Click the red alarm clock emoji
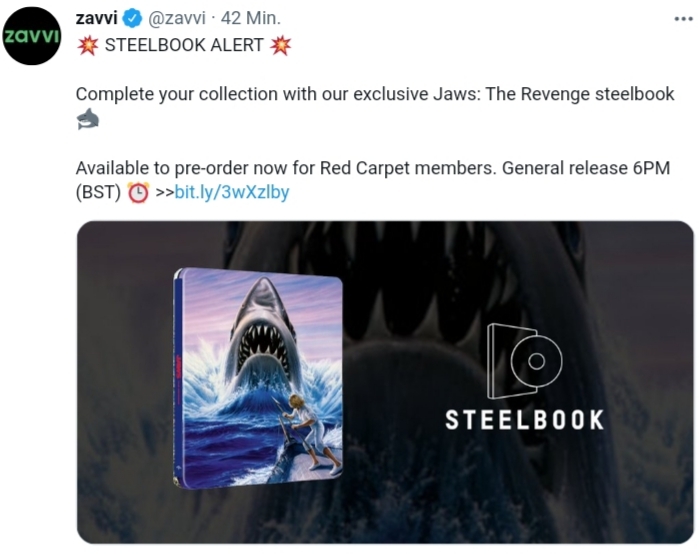699x554 pixels. click(x=138, y=193)
